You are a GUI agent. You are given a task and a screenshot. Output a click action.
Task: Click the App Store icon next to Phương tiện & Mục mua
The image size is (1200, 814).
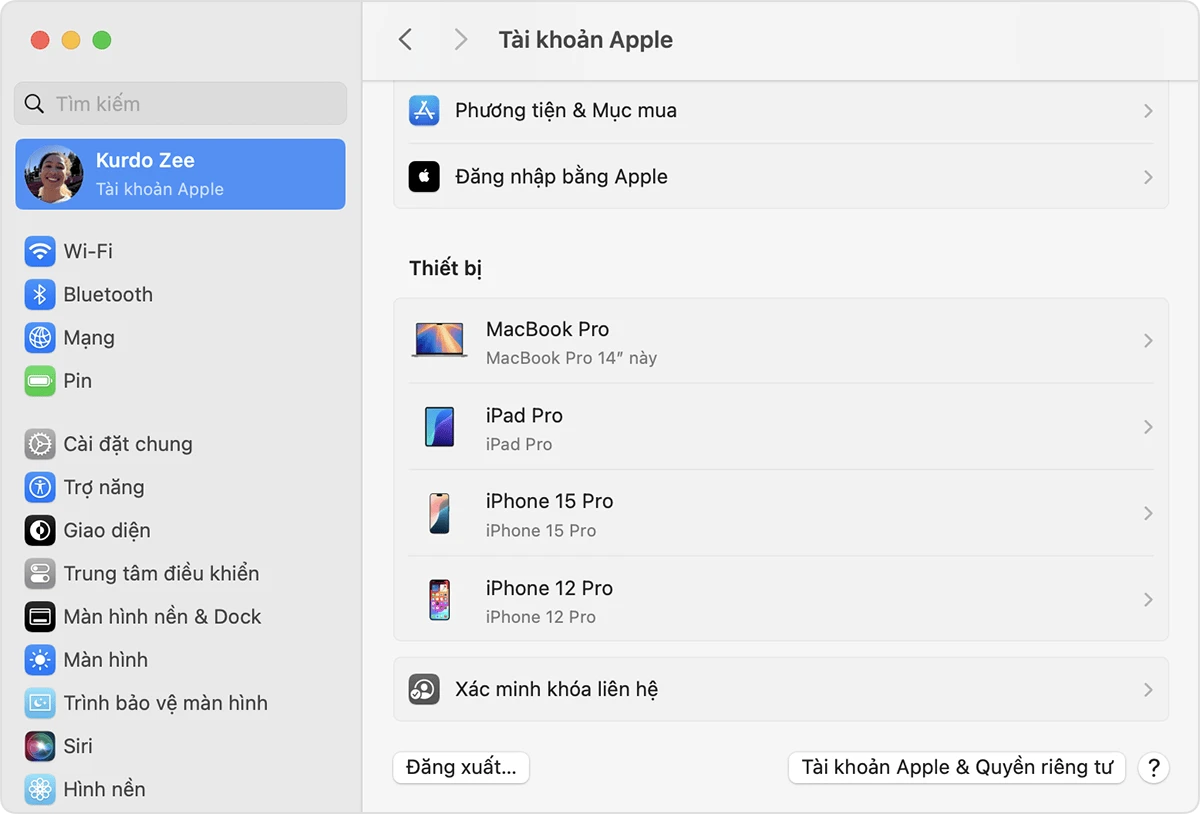(x=424, y=111)
